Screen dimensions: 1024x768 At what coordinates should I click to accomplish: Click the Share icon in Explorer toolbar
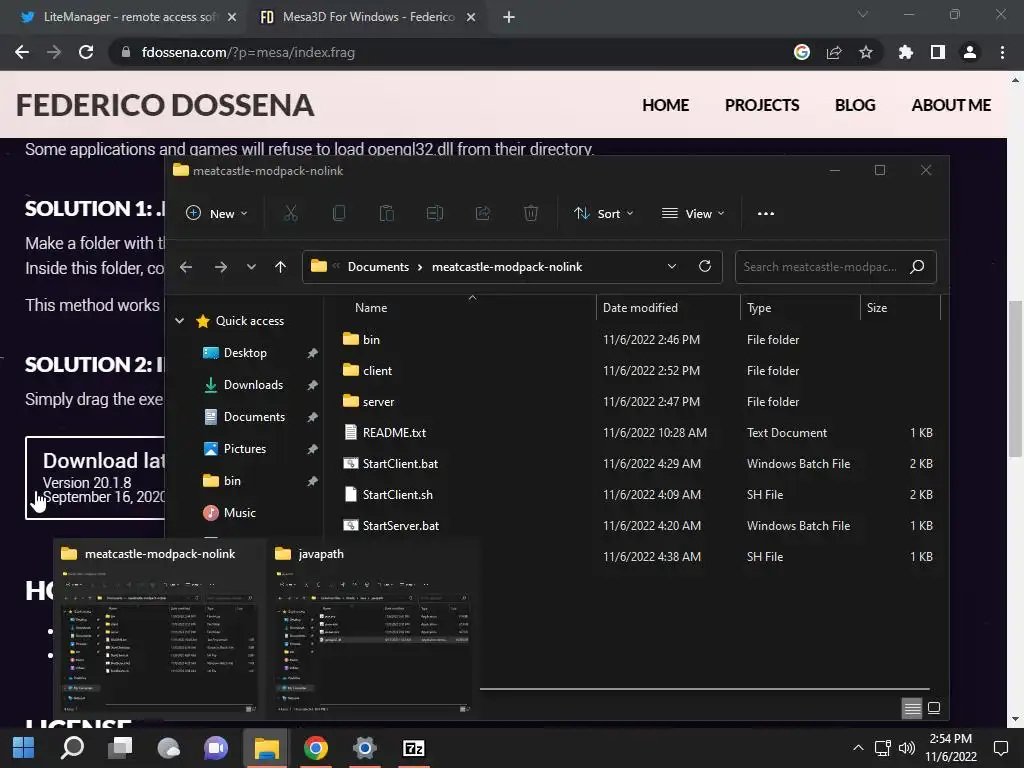[483, 214]
